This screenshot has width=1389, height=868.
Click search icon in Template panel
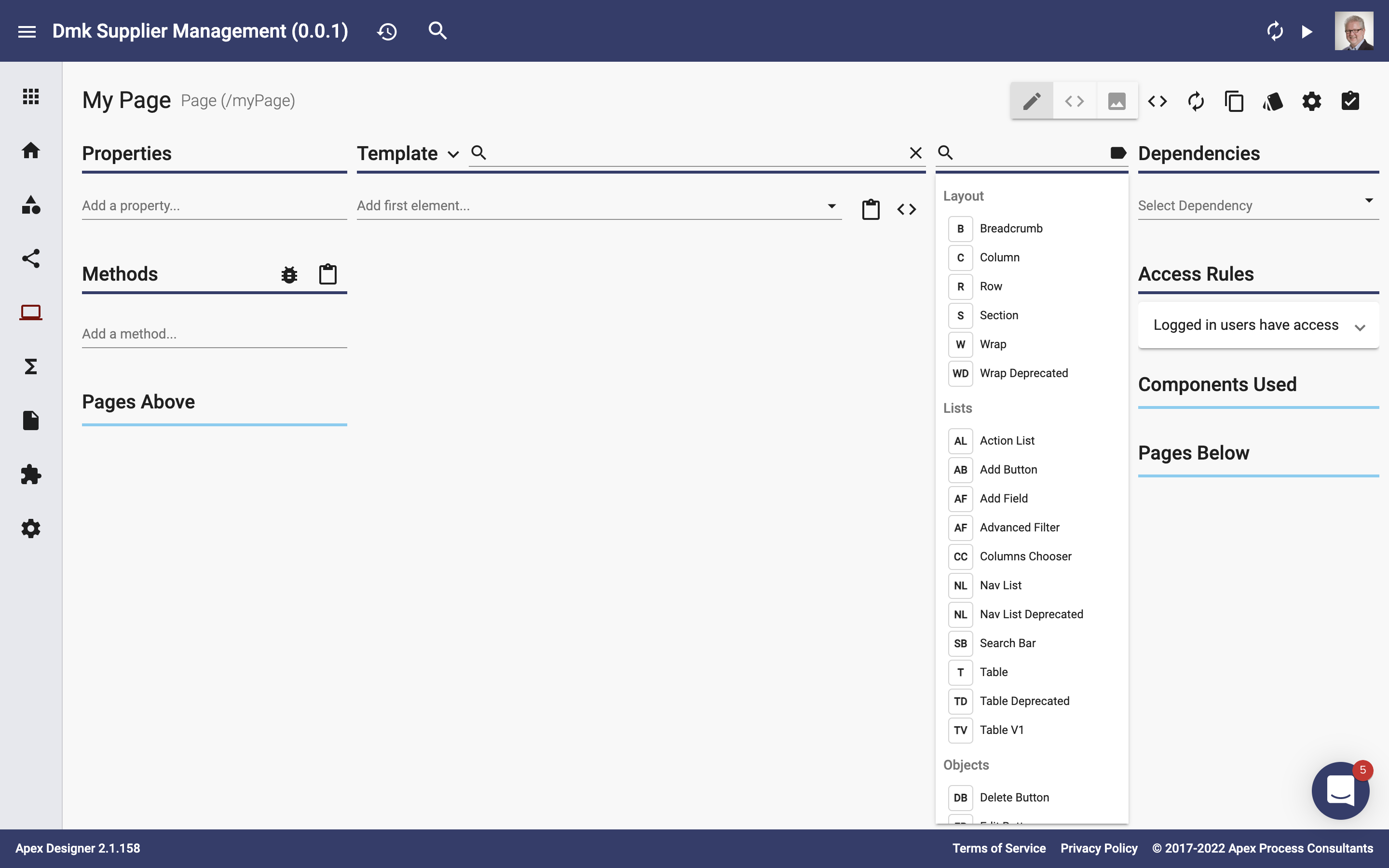pyautogui.click(x=477, y=152)
